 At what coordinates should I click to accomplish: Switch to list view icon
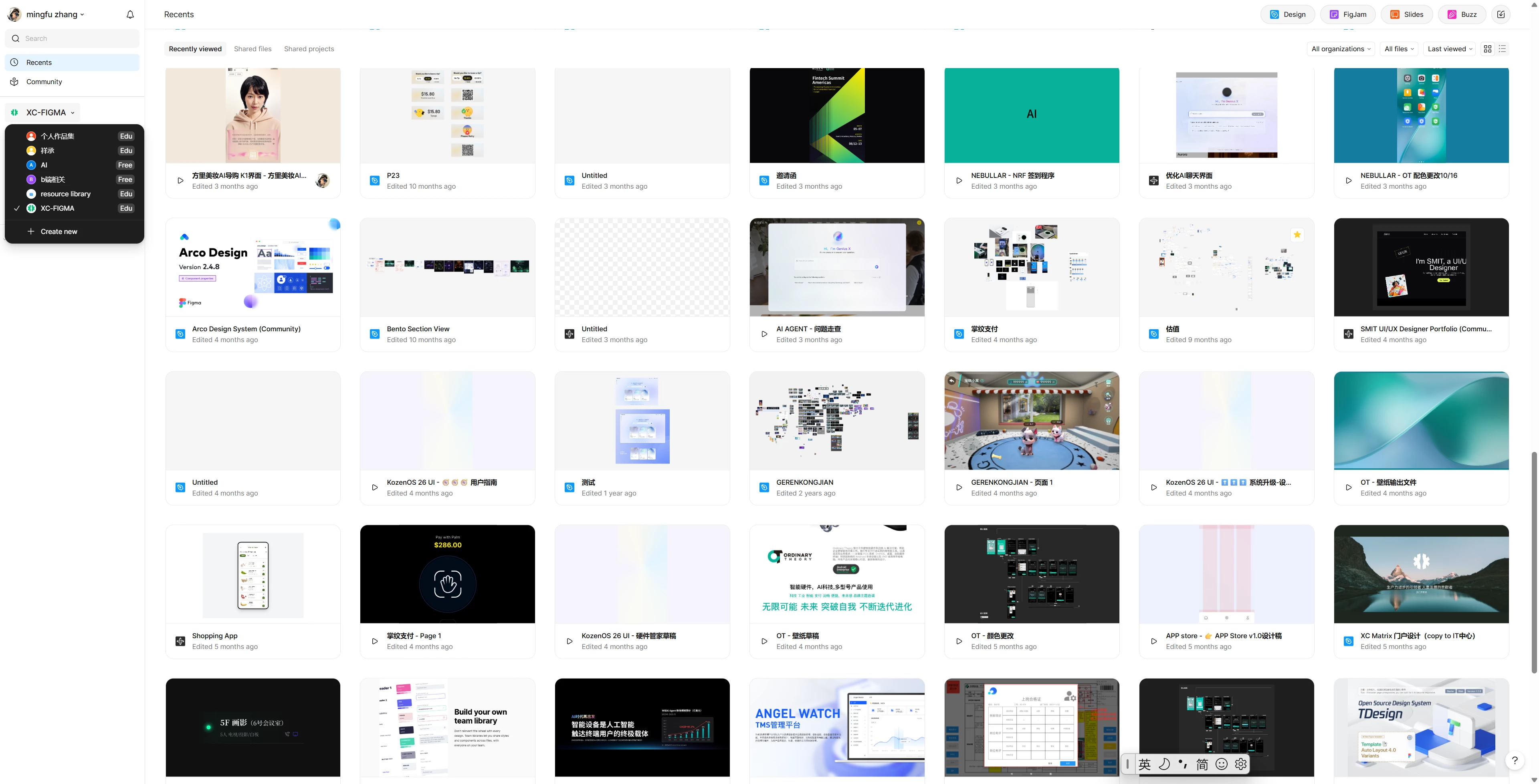[1503, 49]
